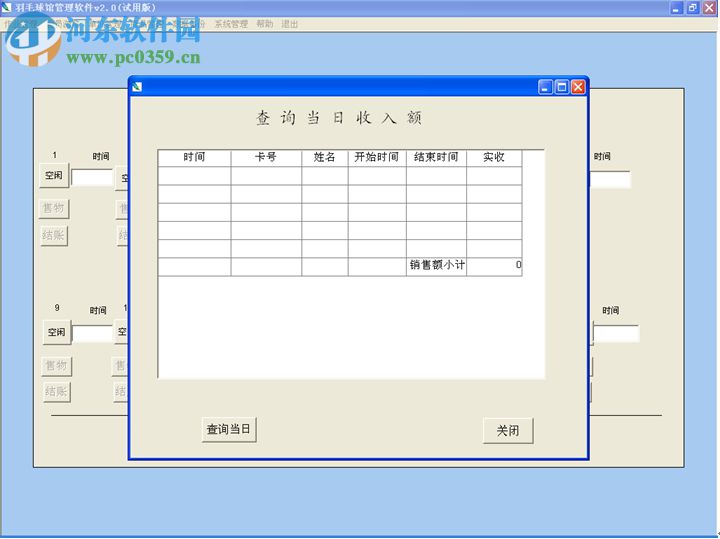Viewport: 720px width, 539px height.
Task: Click the 退出 menu item
Action: tap(289, 24)
